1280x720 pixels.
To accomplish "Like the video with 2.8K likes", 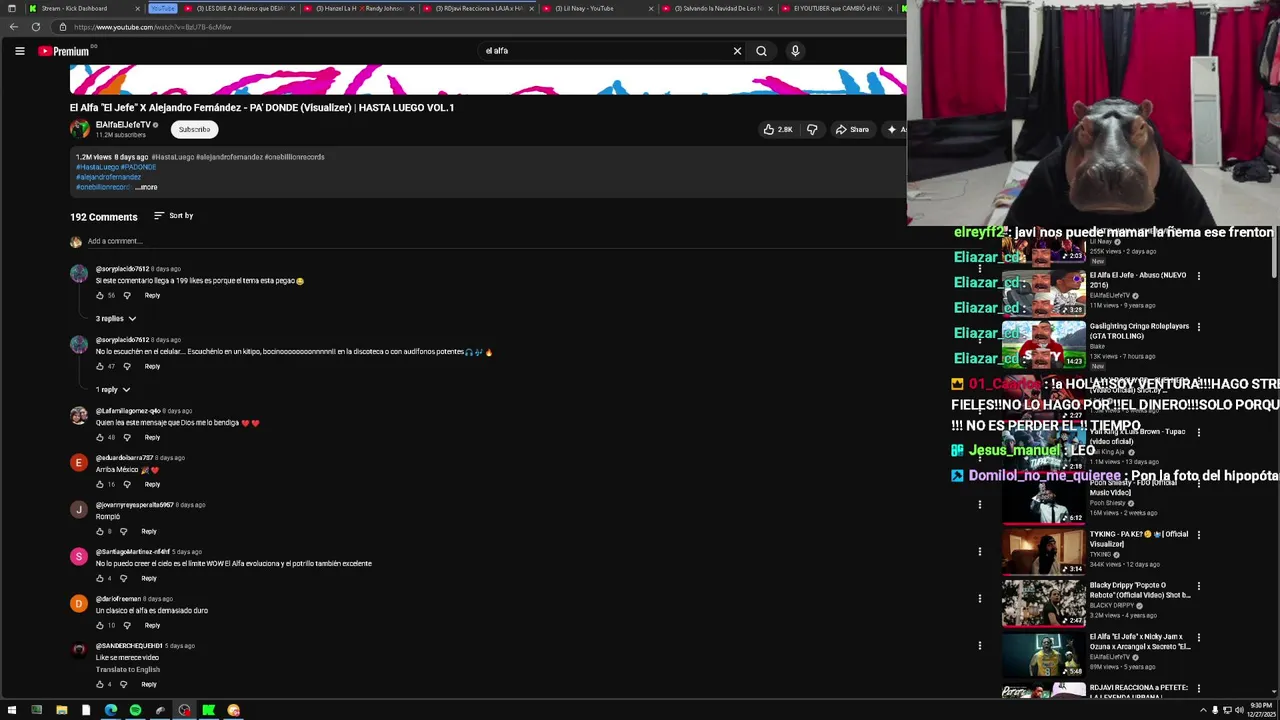I will click(x=778, y=129).
